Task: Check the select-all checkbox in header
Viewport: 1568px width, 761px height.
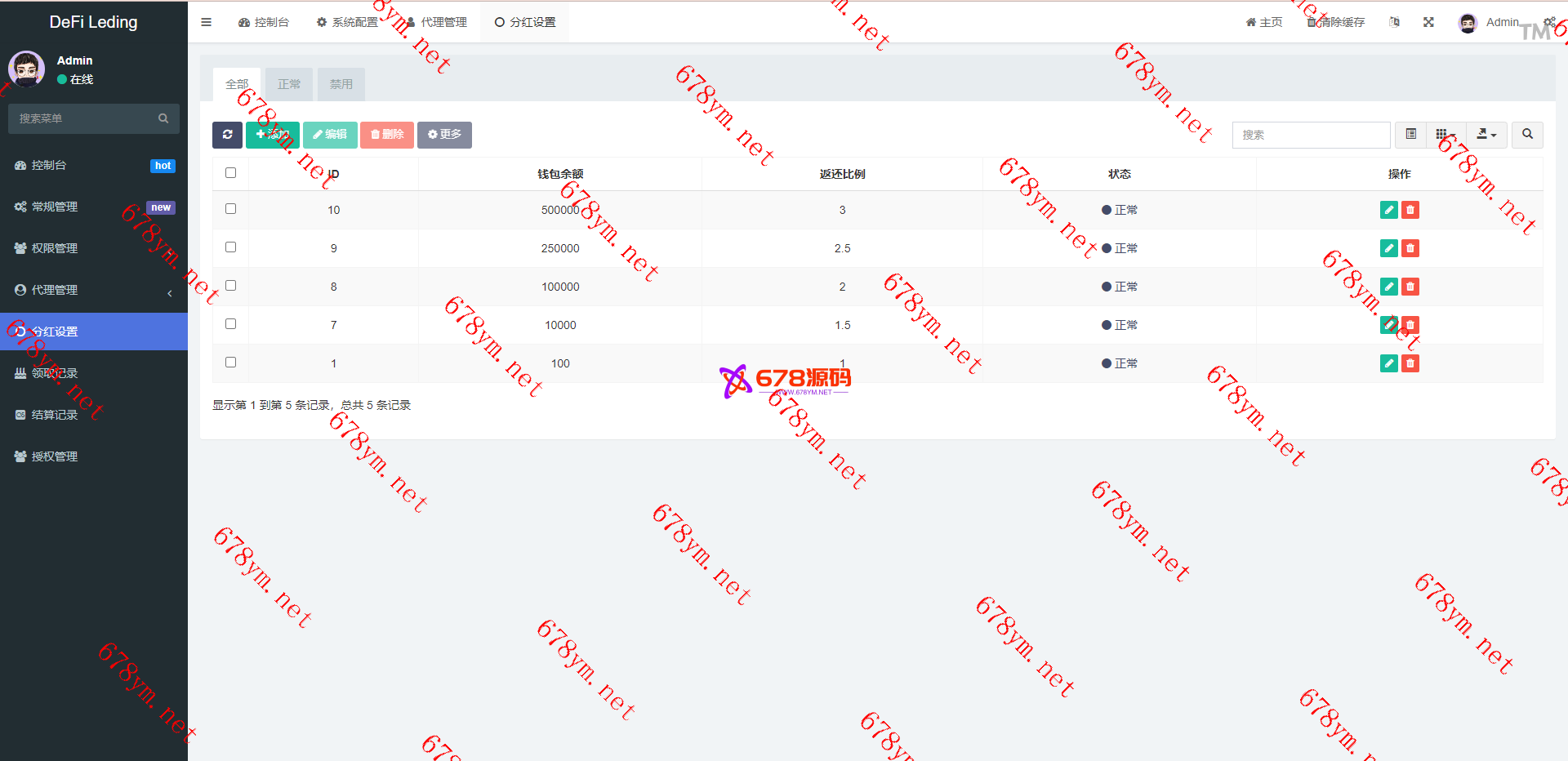Action: pos(230,173)
